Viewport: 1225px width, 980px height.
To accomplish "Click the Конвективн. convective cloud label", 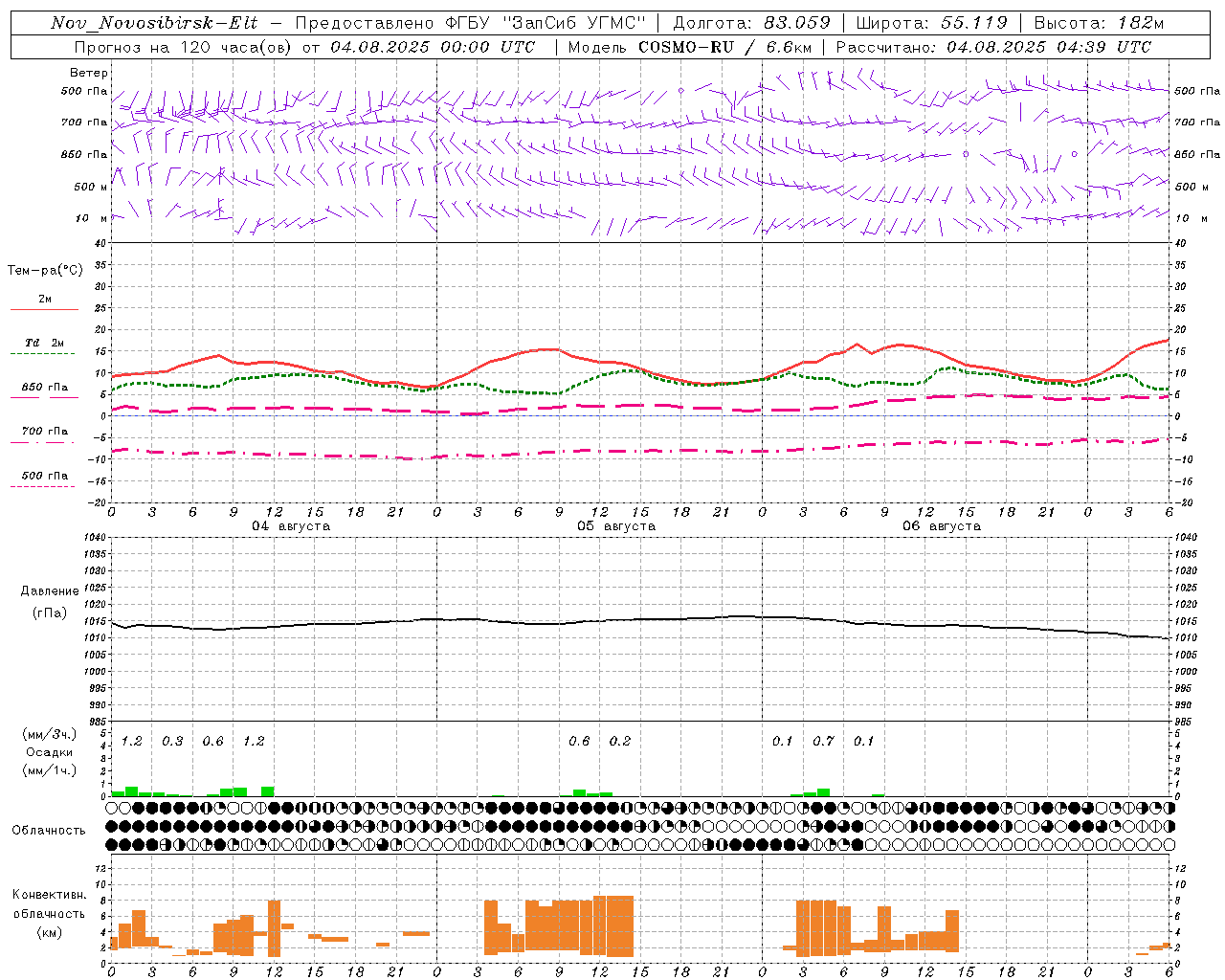I will coord(50,895).
